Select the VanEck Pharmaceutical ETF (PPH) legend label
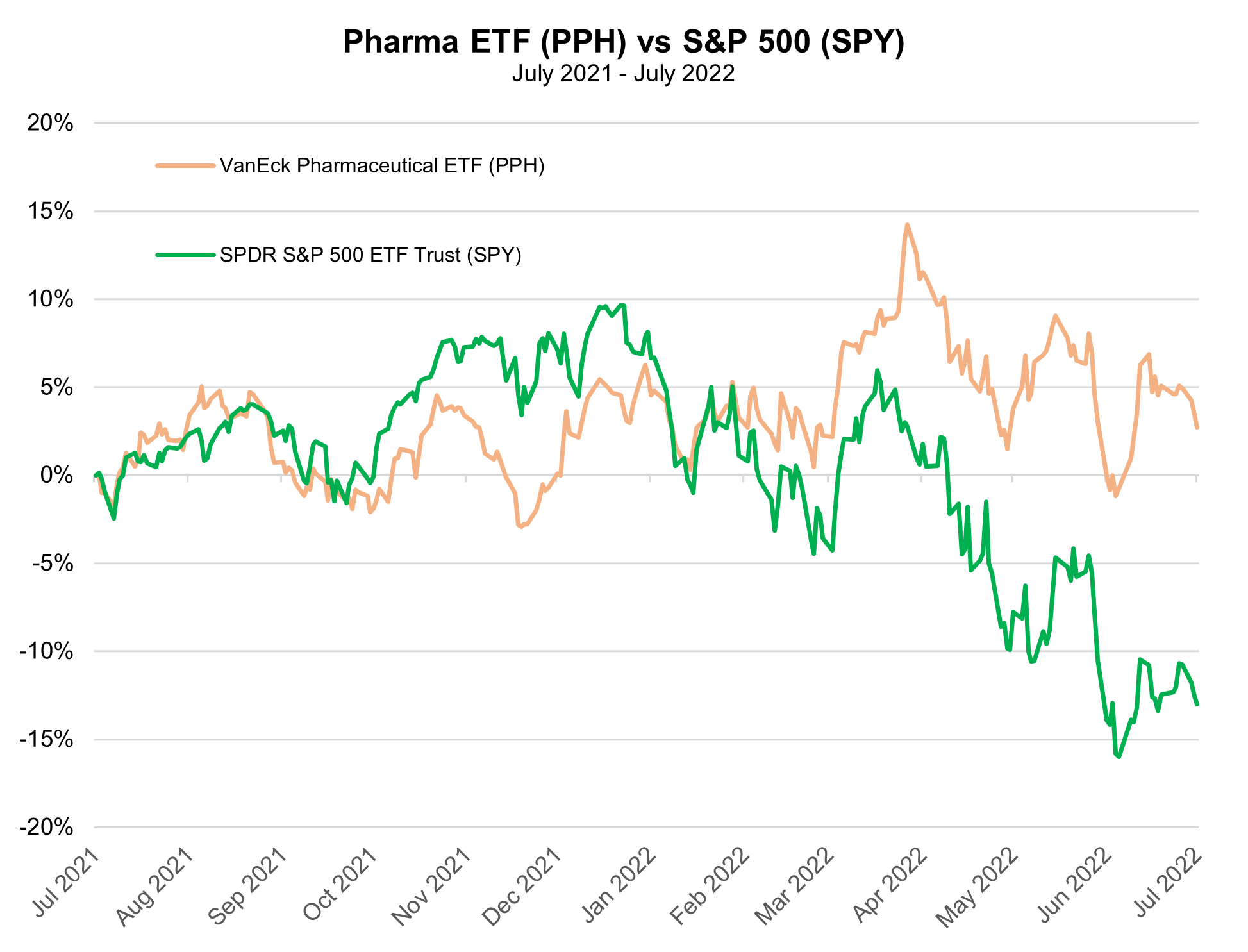This screenshot has width=1248, height=952. [382, 165]
